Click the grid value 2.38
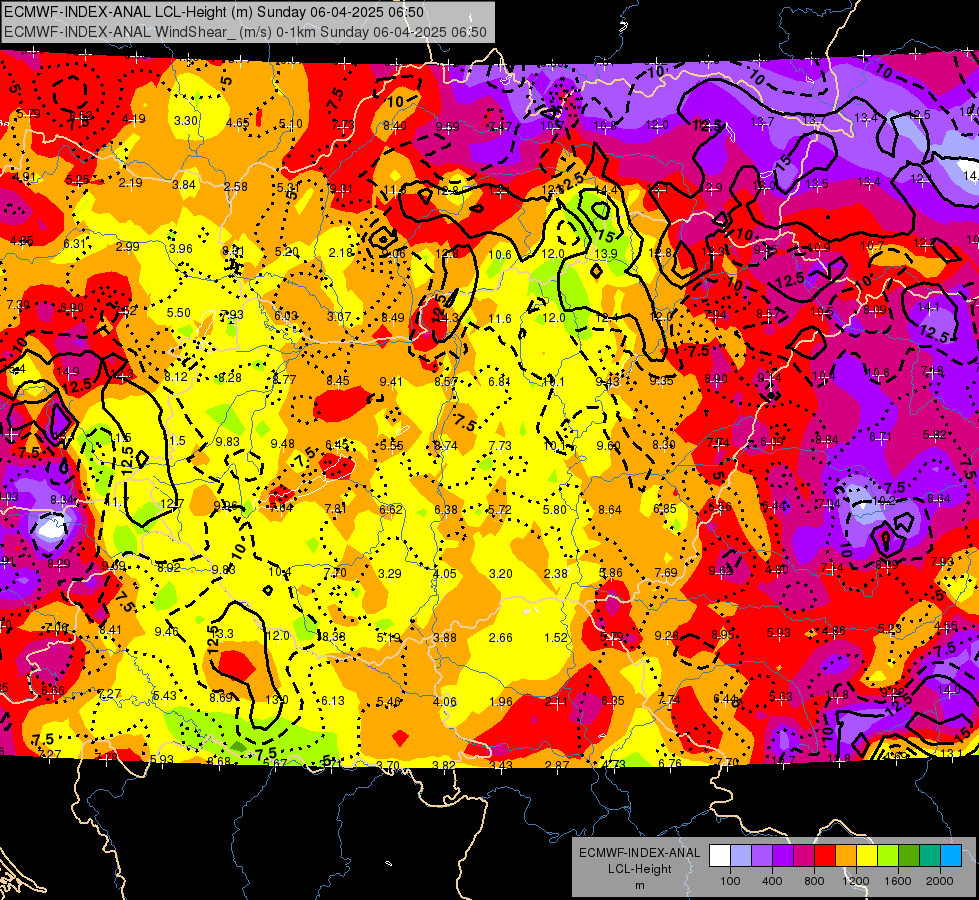Viewport: 979px width, 900px height. click(x=556, y=573)
